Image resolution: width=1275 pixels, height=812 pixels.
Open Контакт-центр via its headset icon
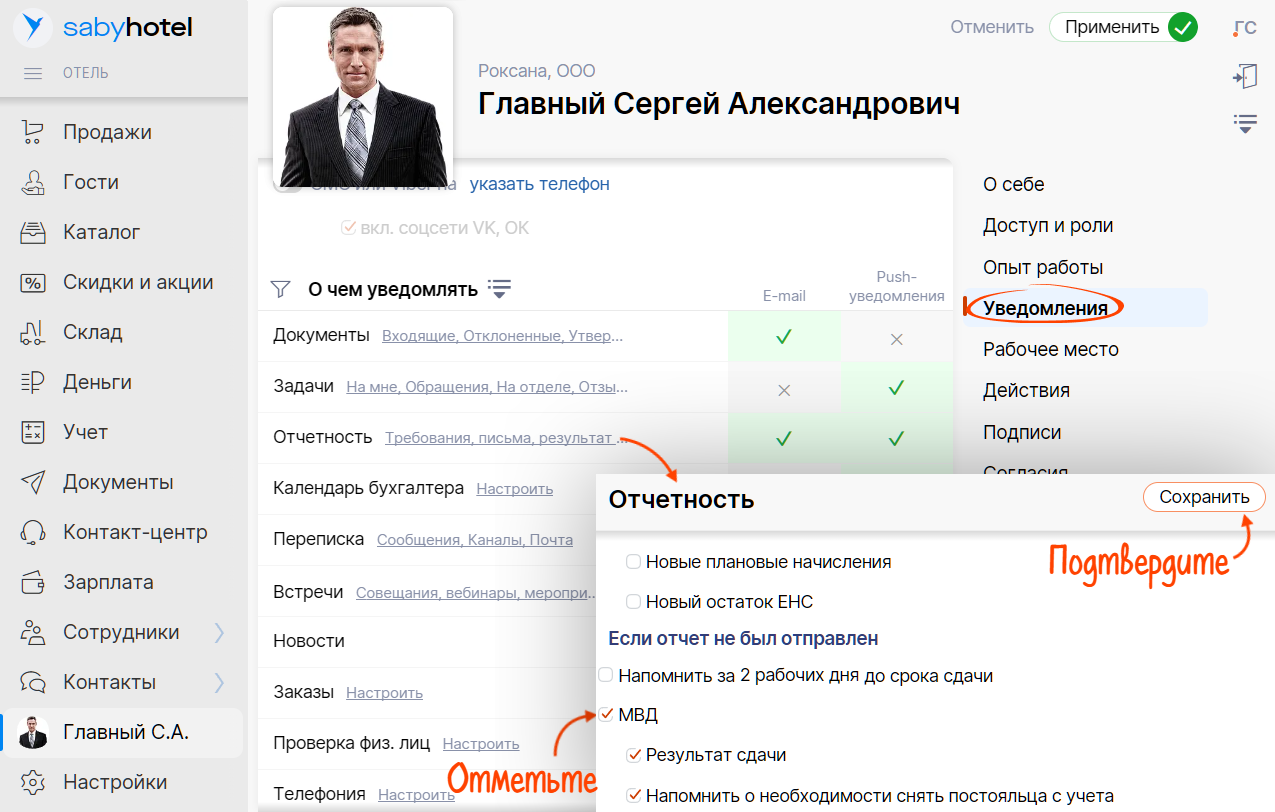point(32,532)
